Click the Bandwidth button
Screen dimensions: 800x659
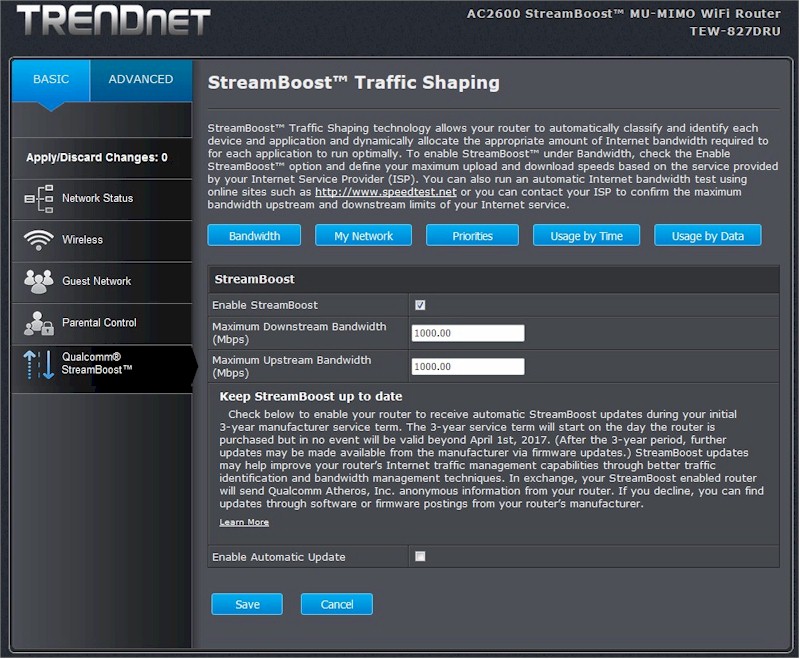tap(254, 236)
